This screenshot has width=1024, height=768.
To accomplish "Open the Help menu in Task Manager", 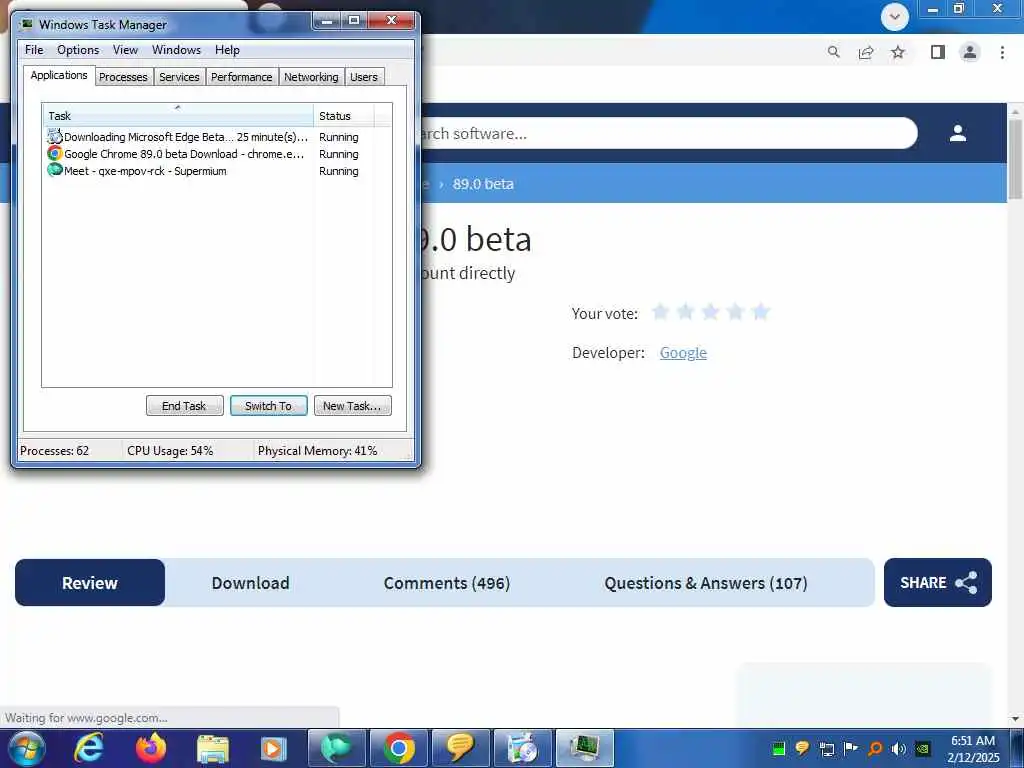I will coord(227,50).
